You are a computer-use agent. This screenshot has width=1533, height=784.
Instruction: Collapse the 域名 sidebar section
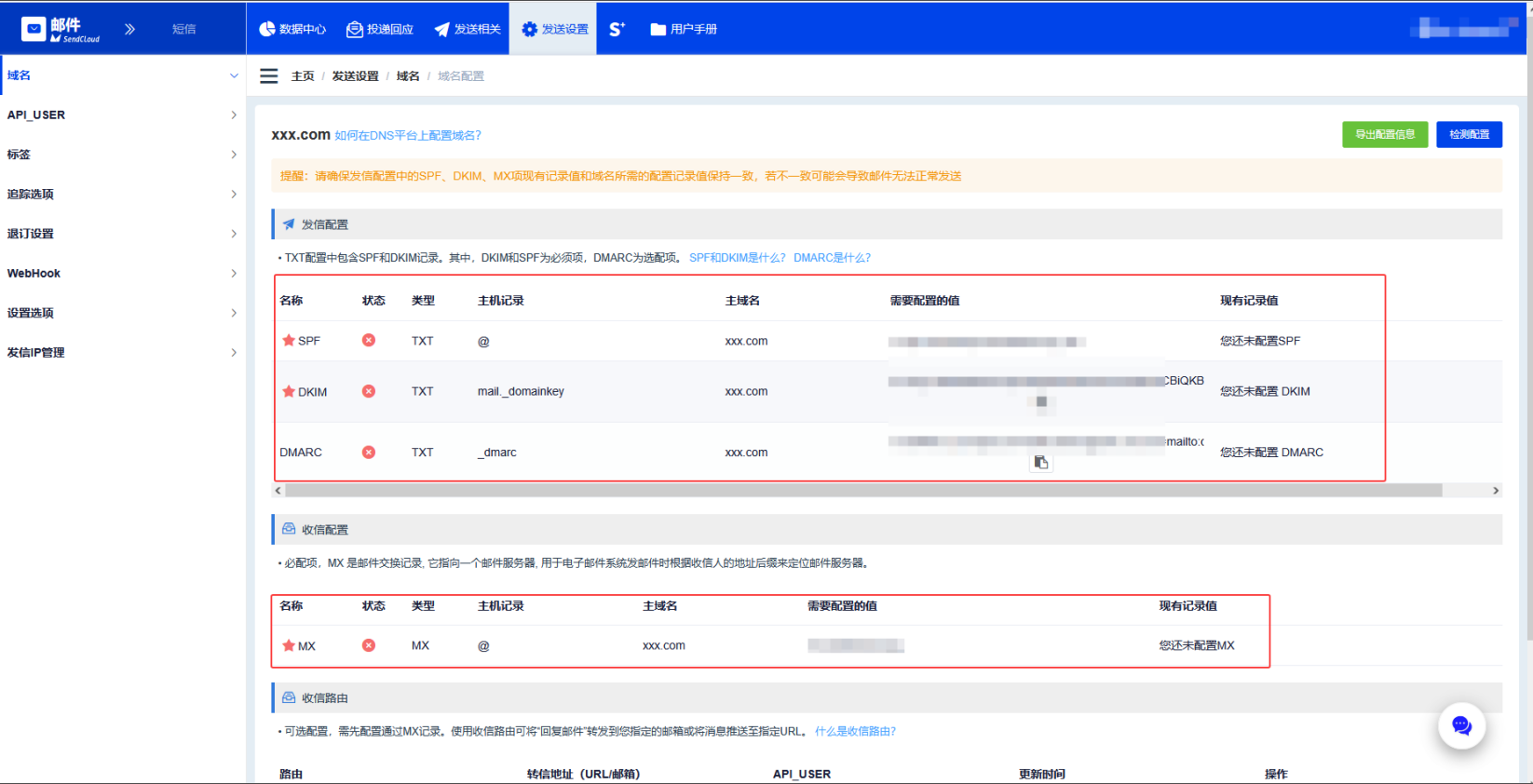(121, 75)
